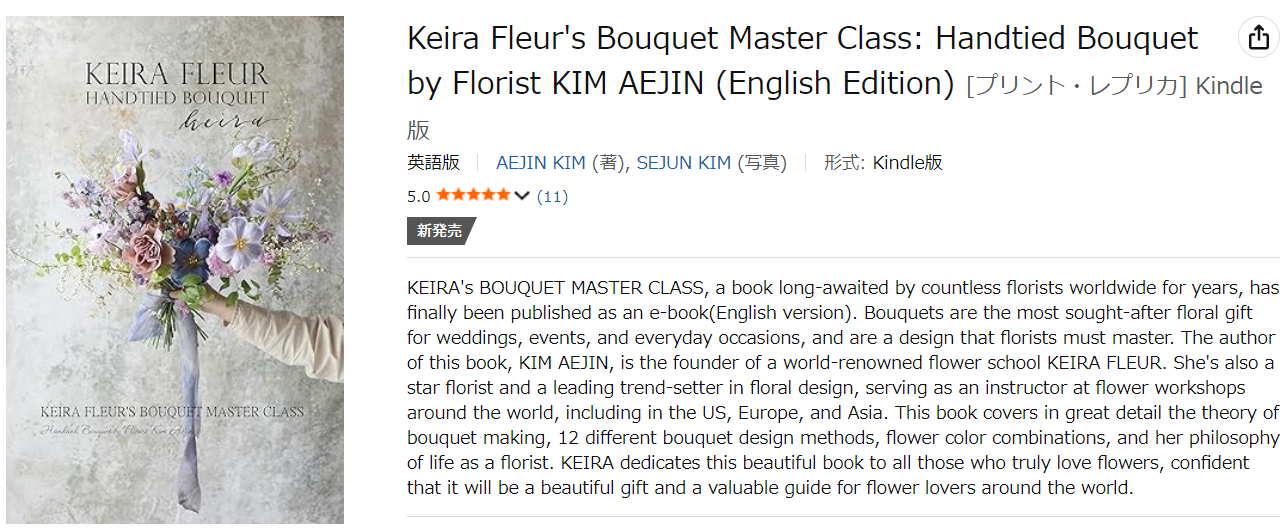The image size is (1286, 532).
Task: Click the five-star rating icons
Action: 473,195
